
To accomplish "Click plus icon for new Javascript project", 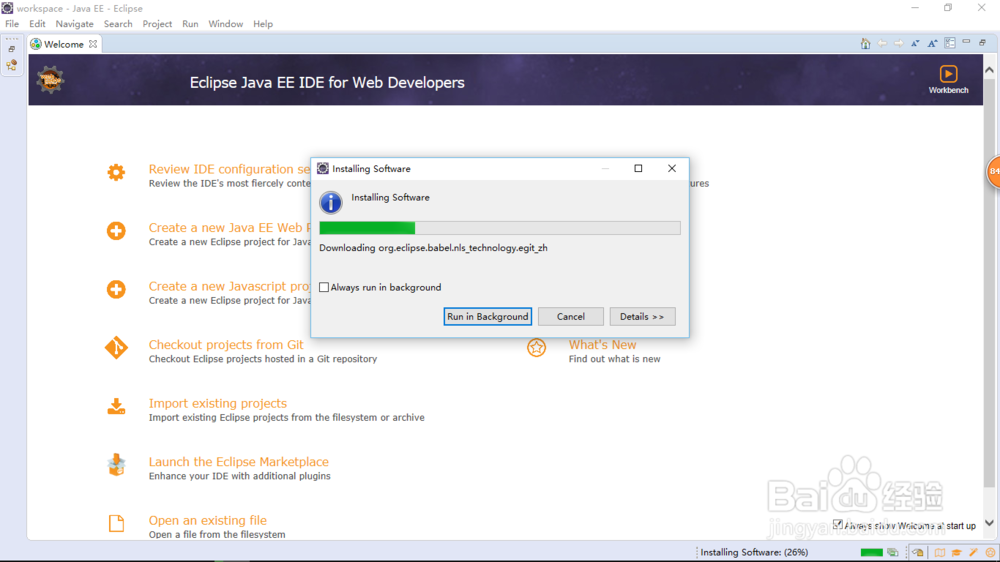I will tap(116, 290).
